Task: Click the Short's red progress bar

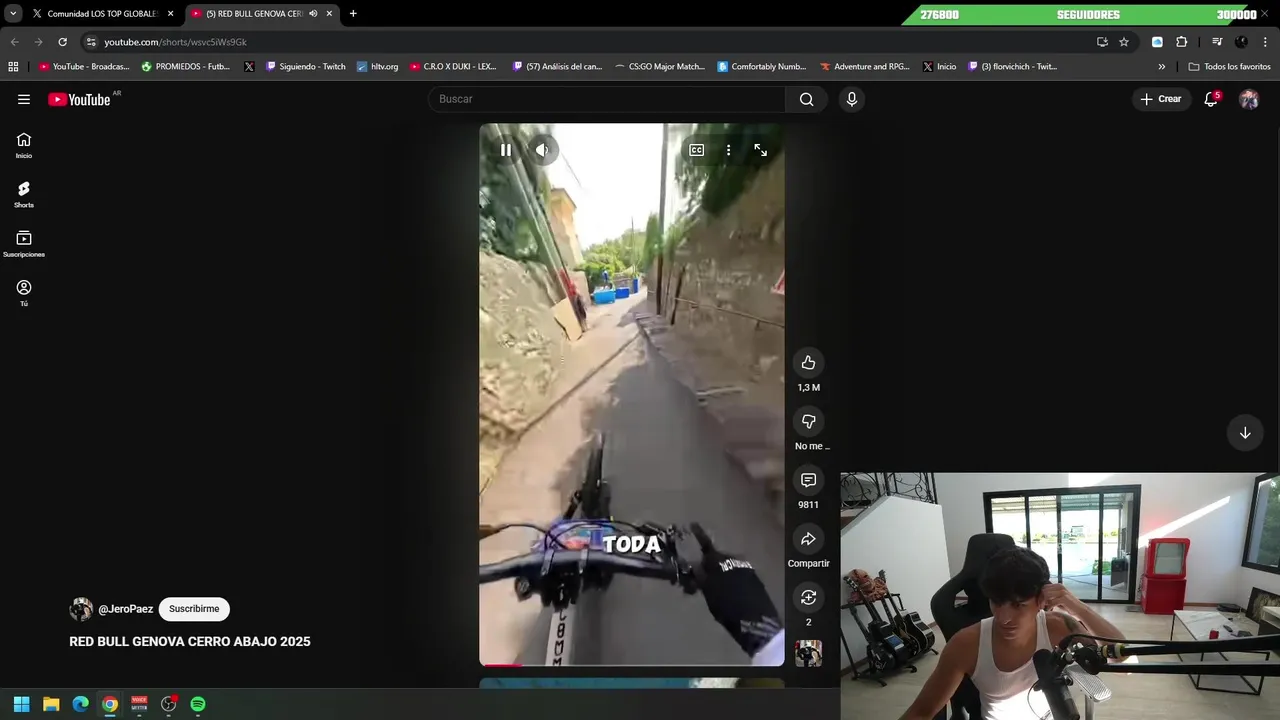Action: click(500, 664)
